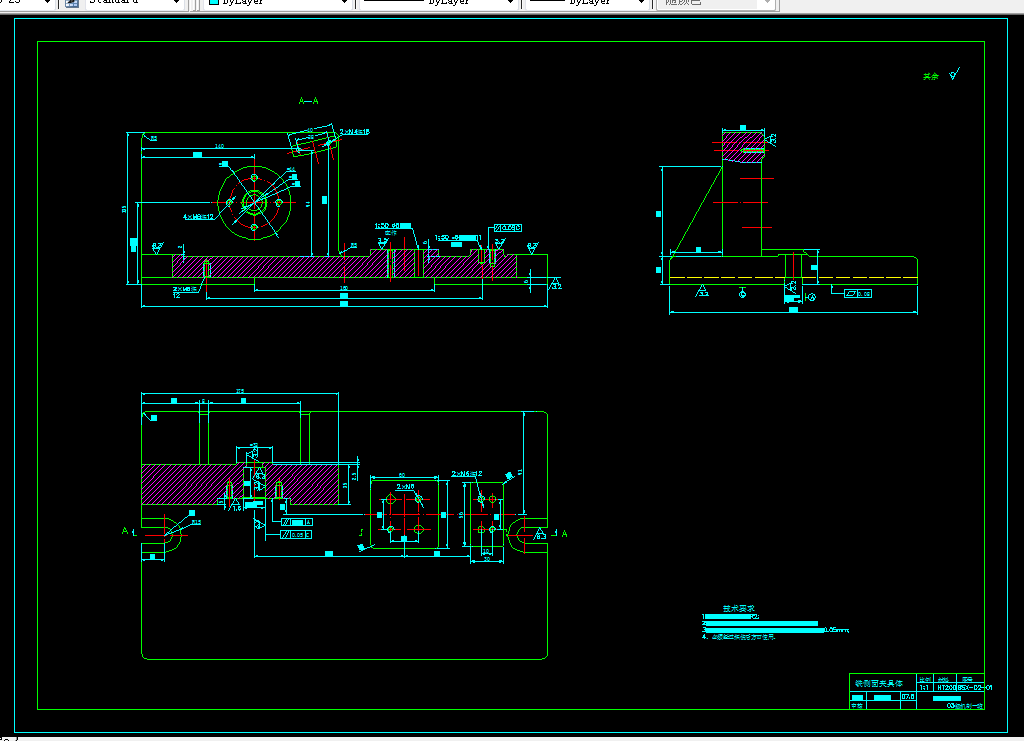Select the 2×M4 annotation in section view
The image size is (1024, 741).
[354, 132]
